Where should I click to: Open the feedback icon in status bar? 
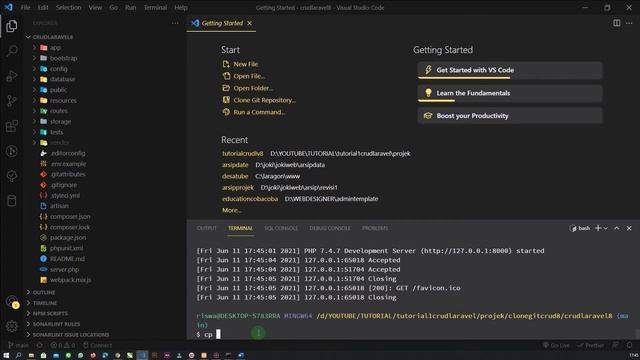point(616,345)
